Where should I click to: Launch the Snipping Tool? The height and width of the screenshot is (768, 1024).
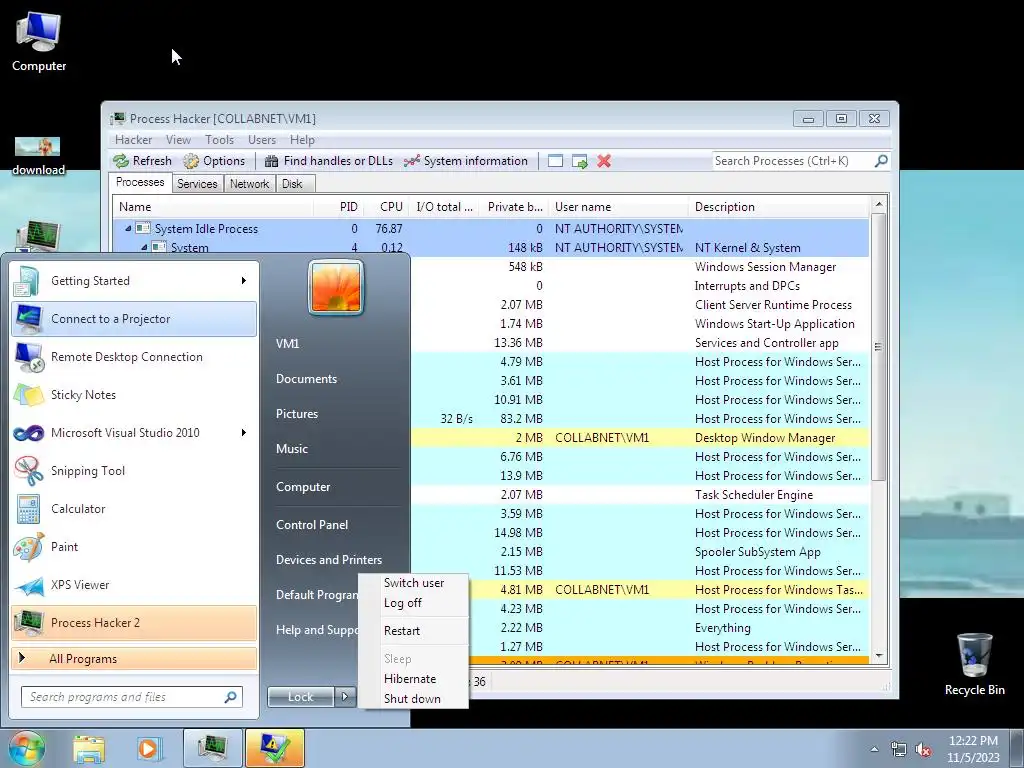point(134,471)
